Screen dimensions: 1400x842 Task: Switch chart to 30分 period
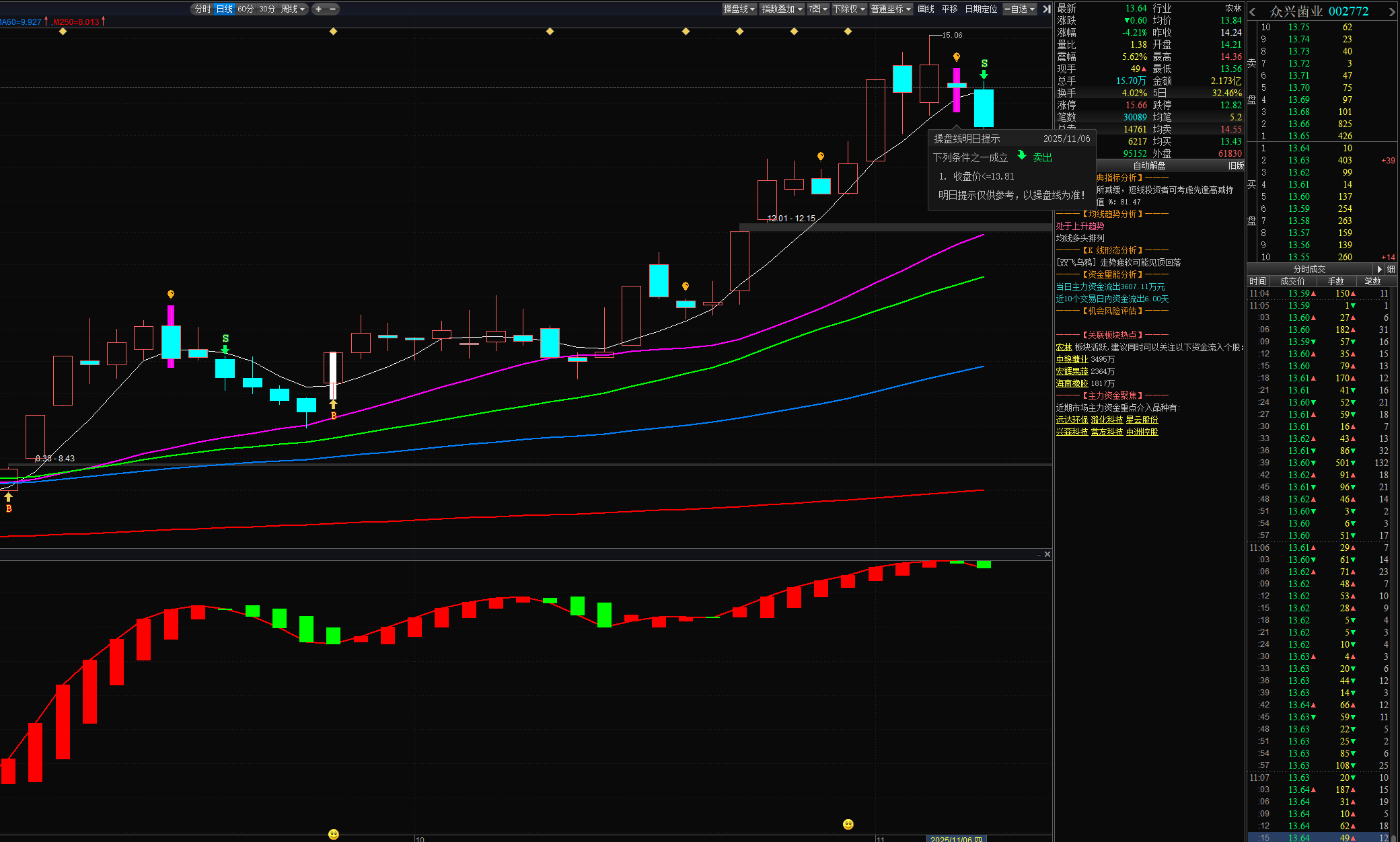(x=267, y=9)
